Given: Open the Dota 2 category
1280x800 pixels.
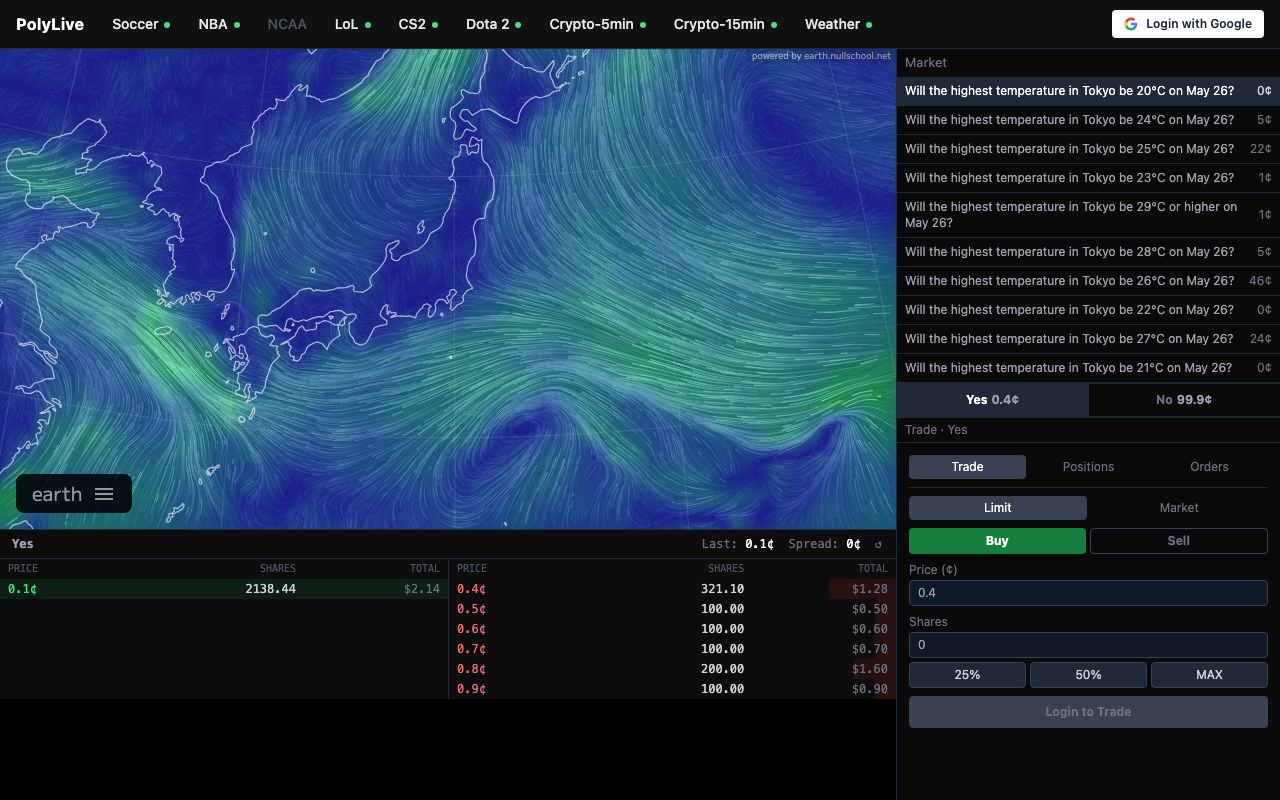Looking at the screenshot, I should click(x=493, y=24).
